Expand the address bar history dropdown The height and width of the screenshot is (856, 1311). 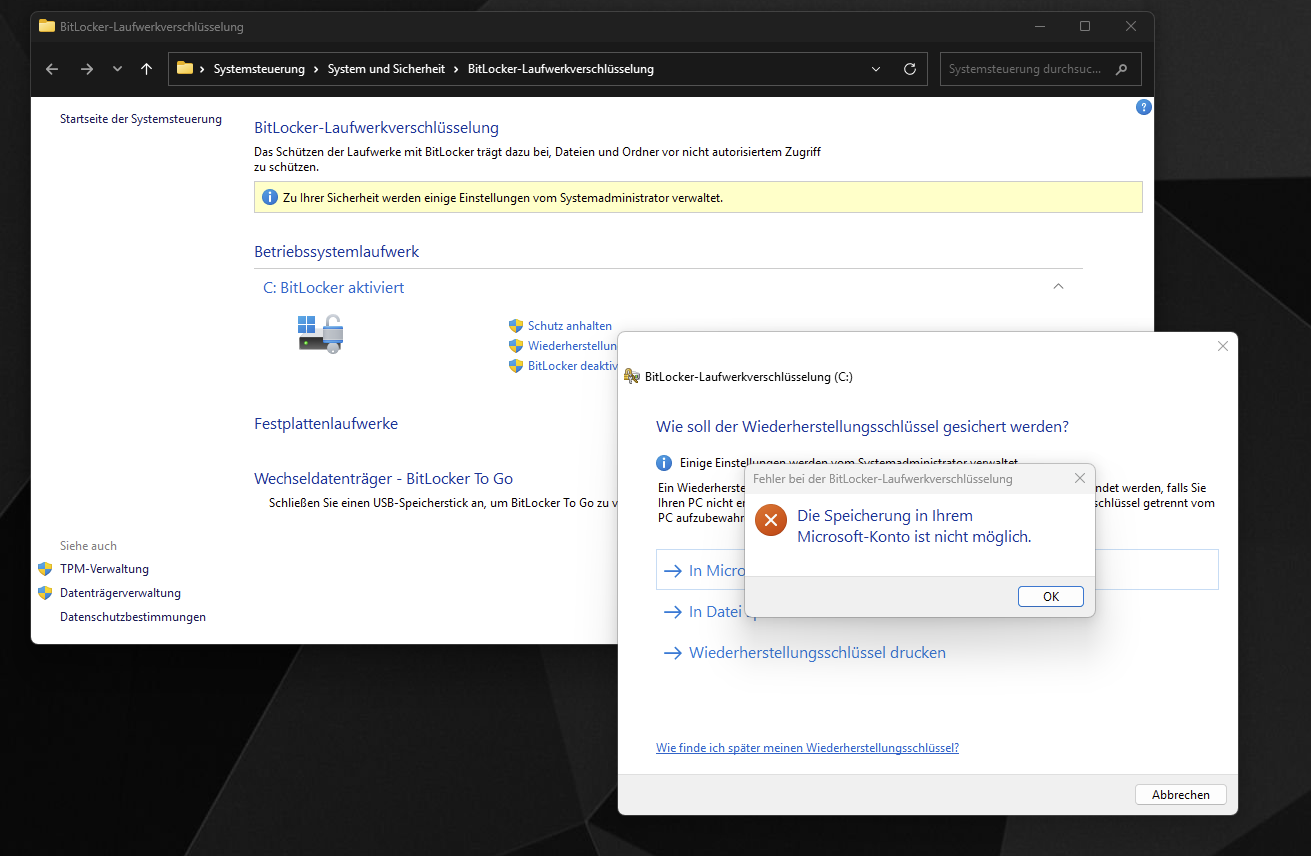pyautogui.click(x=876, y=69)
